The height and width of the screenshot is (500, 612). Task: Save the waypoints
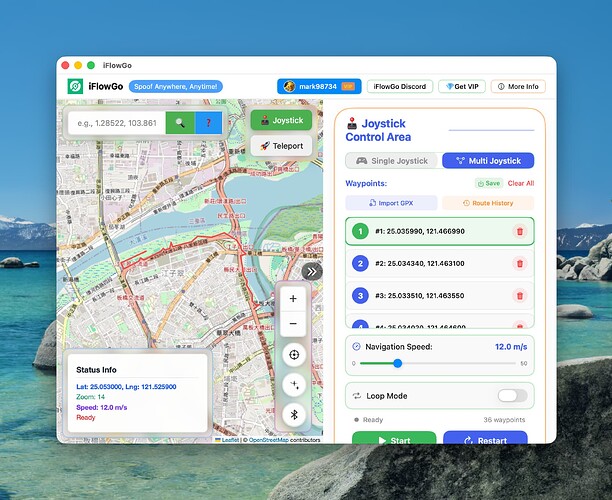(x=489, y=183)
